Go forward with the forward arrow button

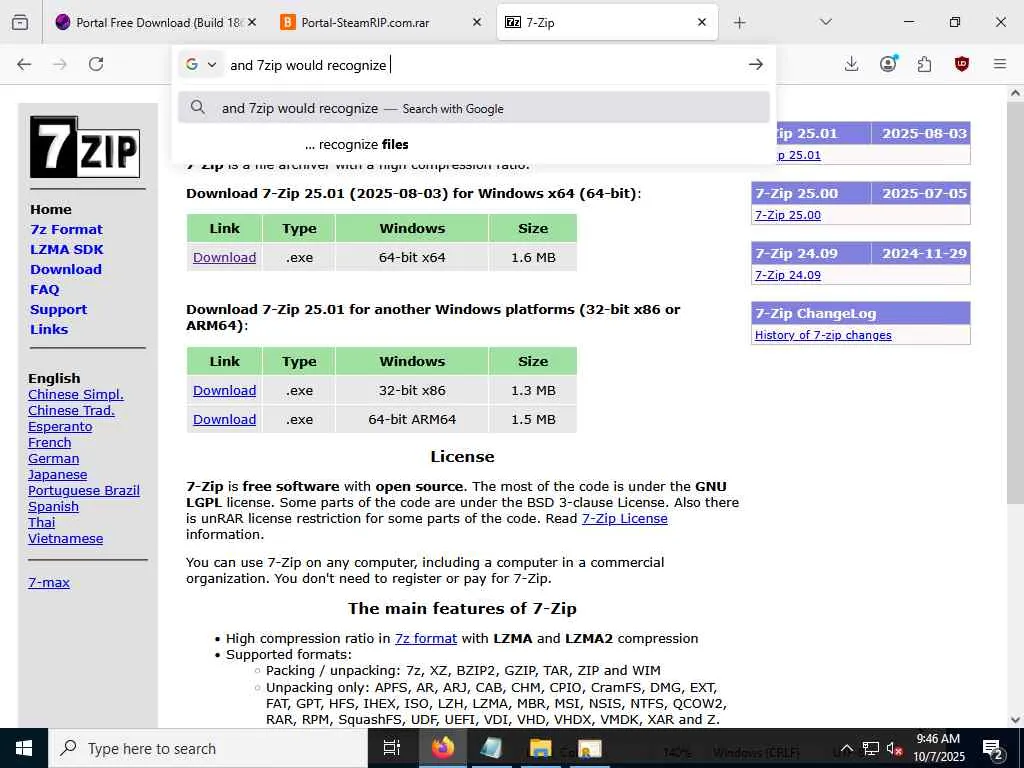[60, 64]
